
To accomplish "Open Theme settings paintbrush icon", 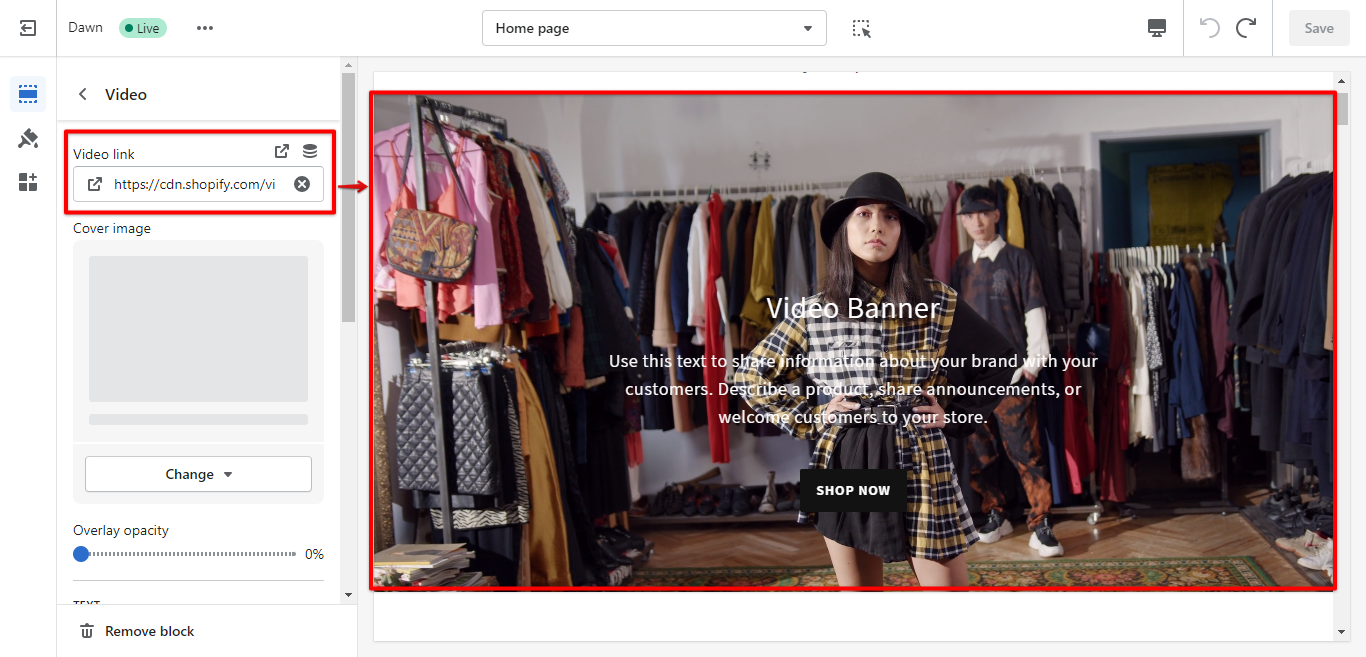I will point(28,138).
